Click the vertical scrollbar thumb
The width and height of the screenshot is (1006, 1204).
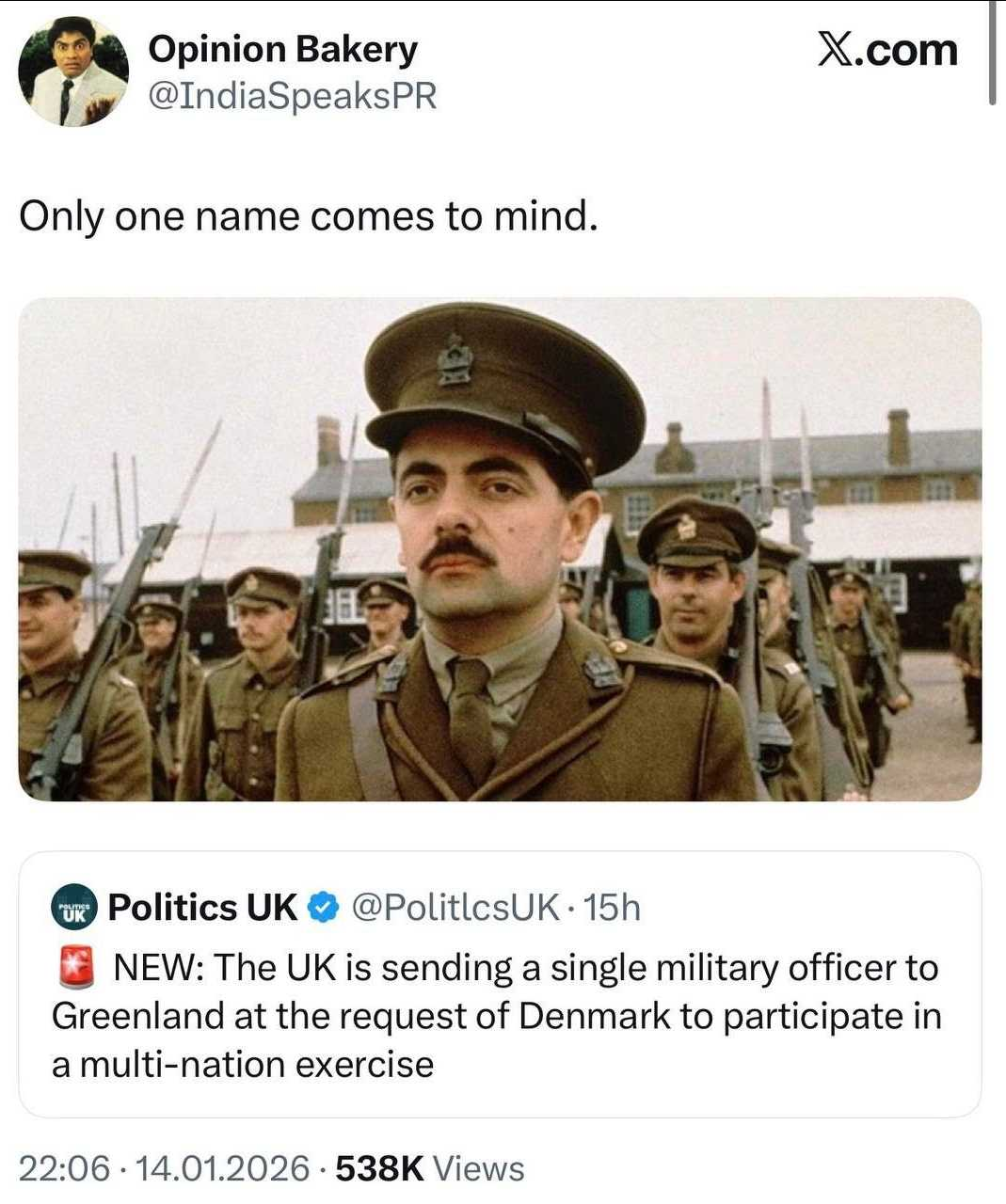click(x=992, y=52)
